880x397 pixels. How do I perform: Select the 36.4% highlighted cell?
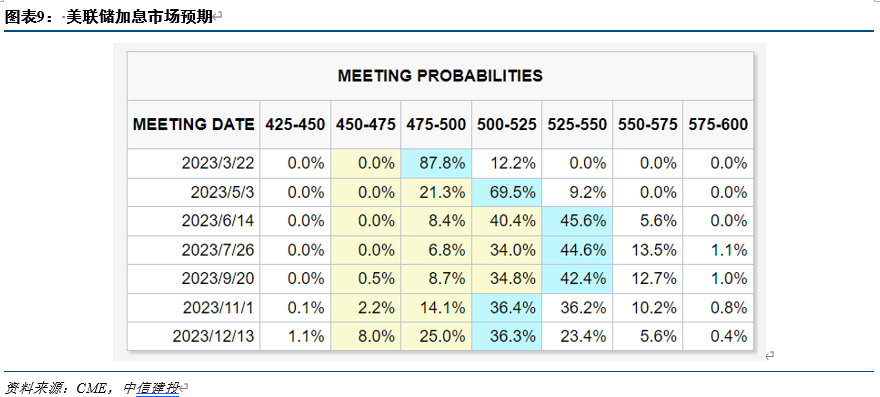[x=507, y=308]
